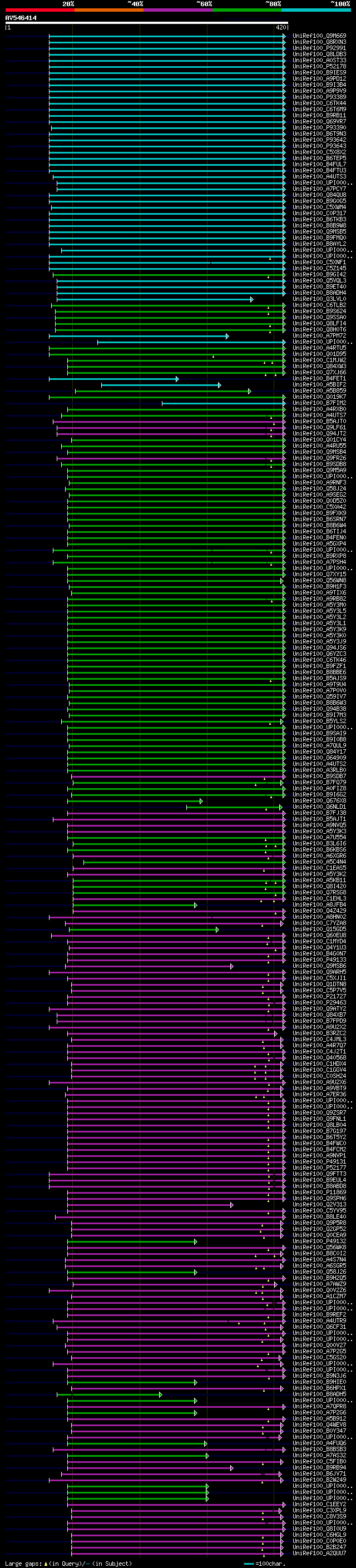Click hit label UniRef100_Q8RXN3
Screen dimensions: 356x1568
(x=319, y=42)
